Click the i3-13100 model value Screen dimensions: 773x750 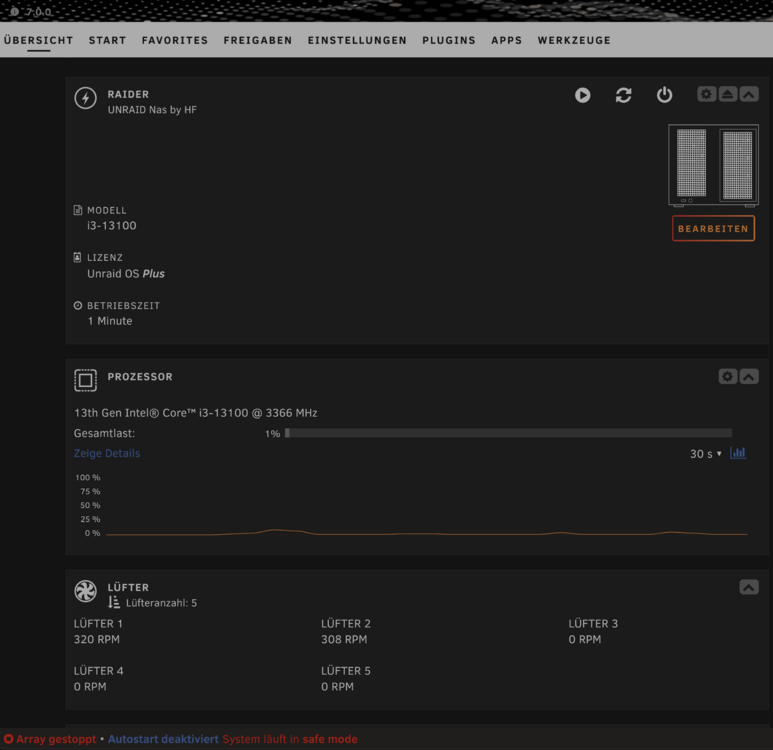(112, 226)
